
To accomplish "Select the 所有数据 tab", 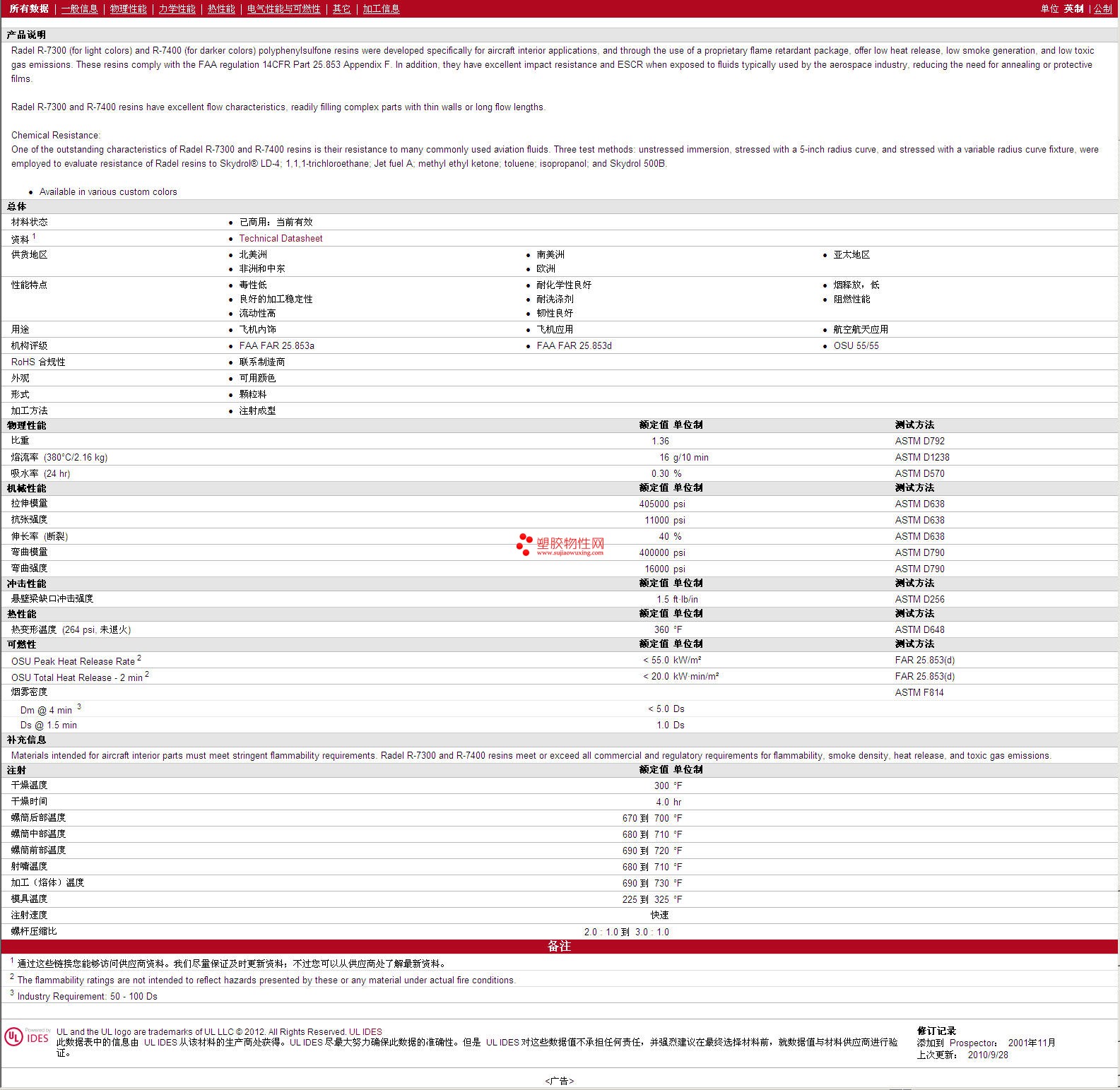I will 29,8.
